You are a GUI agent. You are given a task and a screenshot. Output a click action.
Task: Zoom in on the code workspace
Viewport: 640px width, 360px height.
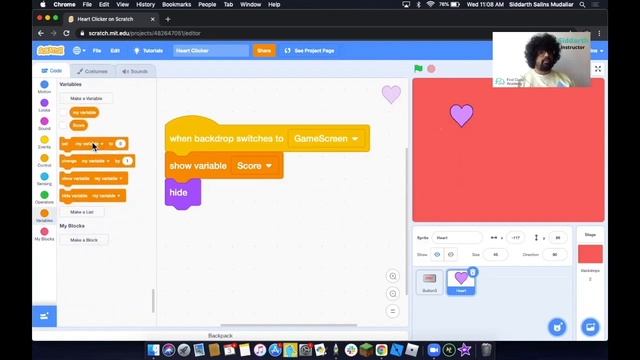[392, 276]
